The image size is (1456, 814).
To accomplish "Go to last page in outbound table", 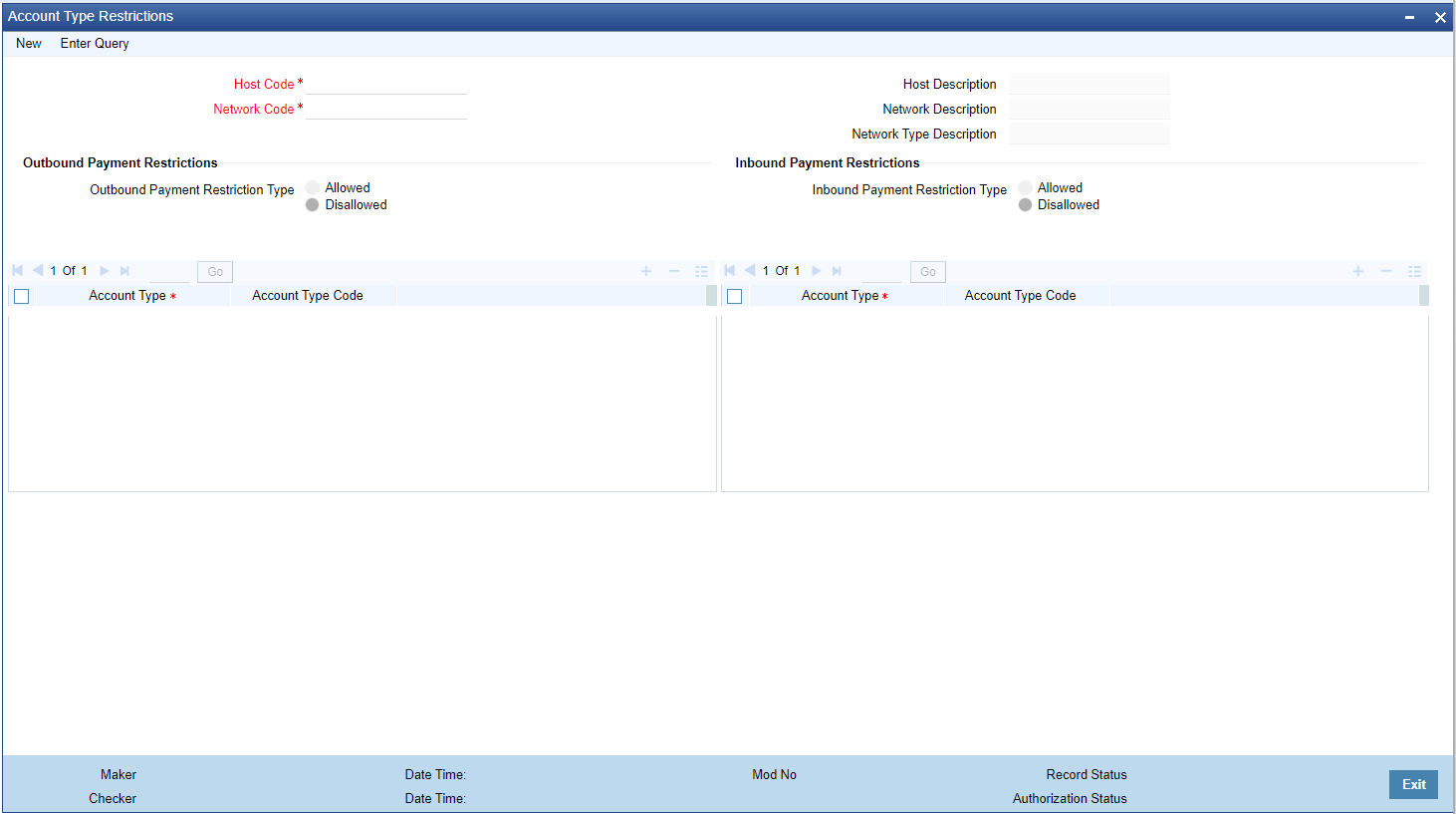I will click(124, 271).
